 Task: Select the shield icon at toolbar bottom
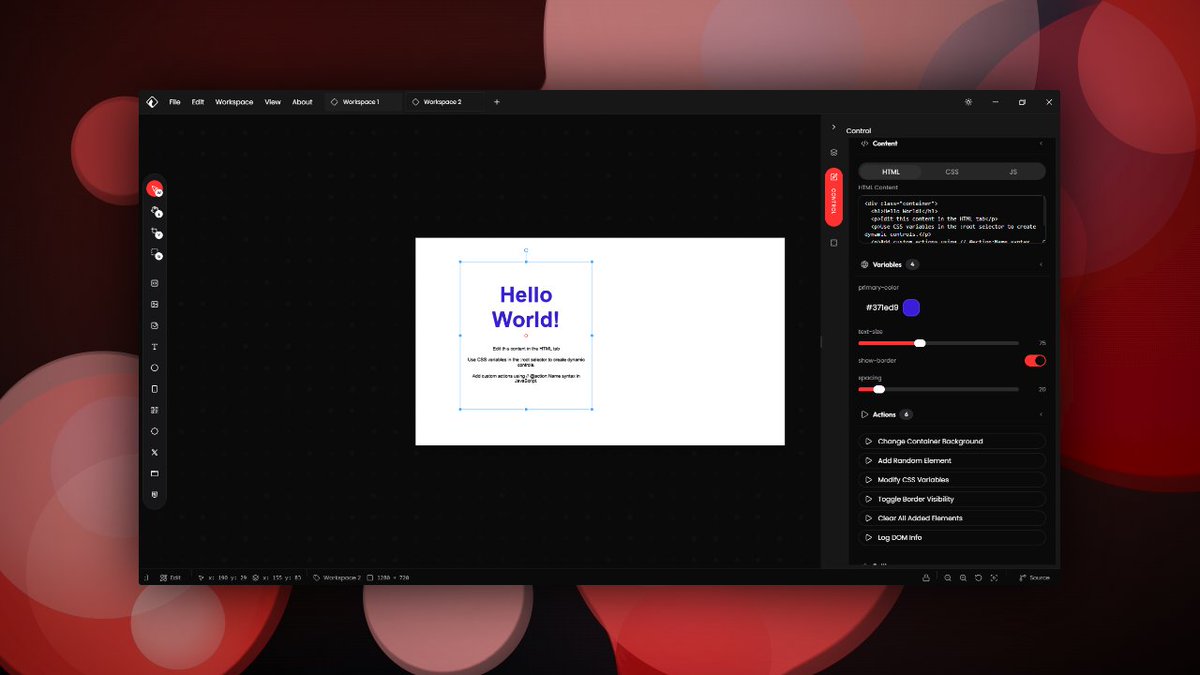pyautogui.click(x=154, y=494)
